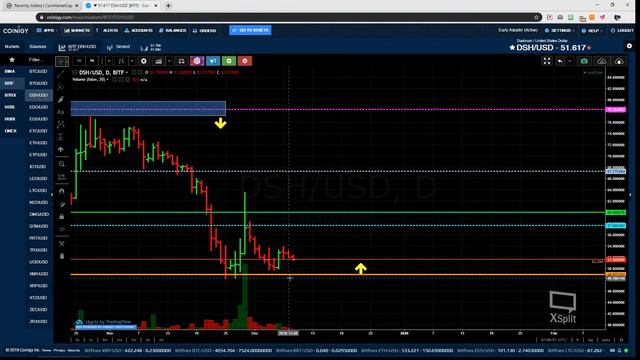Open the bar style dropdown arrow
The height and width of the screenshot is (360, 640).
tap(132, 61)
